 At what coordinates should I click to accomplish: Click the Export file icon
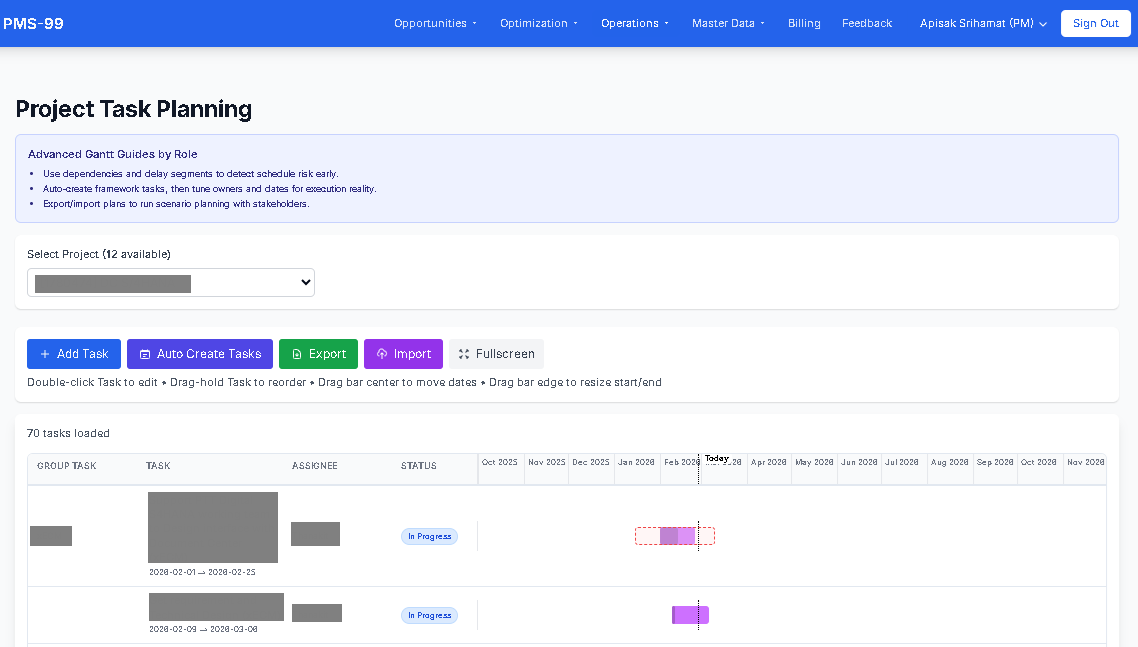click(x=297, y=354)
